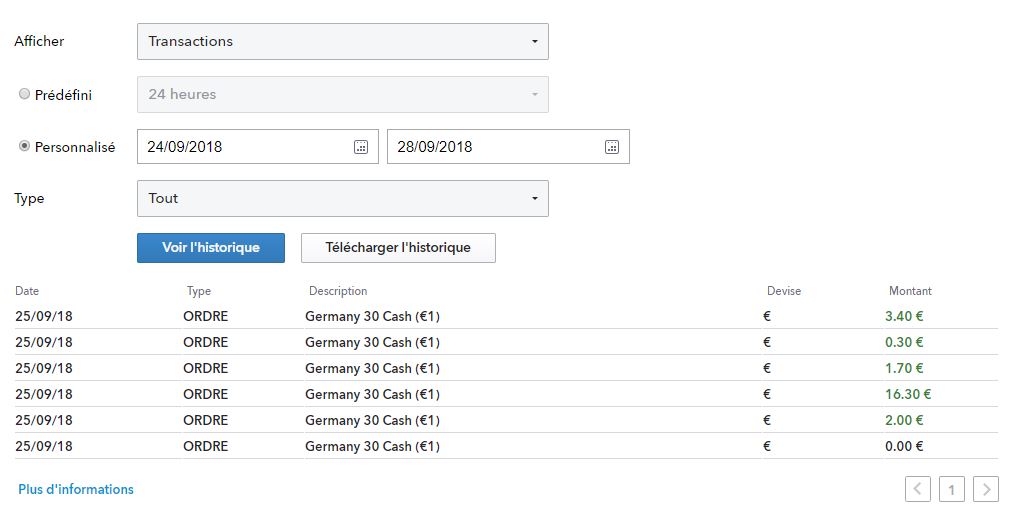Open the Plus d'informations link

(76, 489)
